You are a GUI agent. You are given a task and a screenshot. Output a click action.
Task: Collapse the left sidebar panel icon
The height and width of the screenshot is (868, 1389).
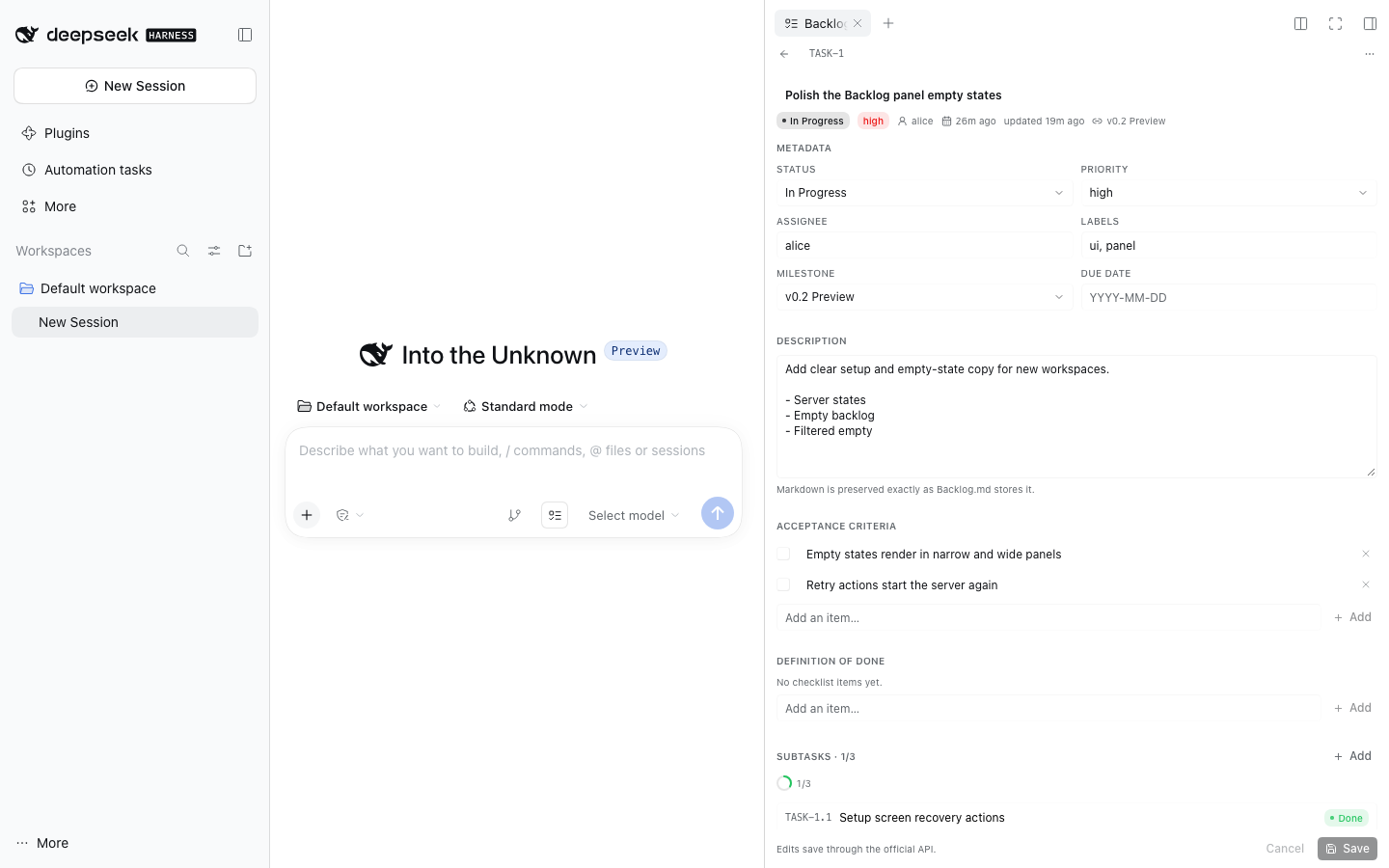pyautogui.click(x=245, y=35)
